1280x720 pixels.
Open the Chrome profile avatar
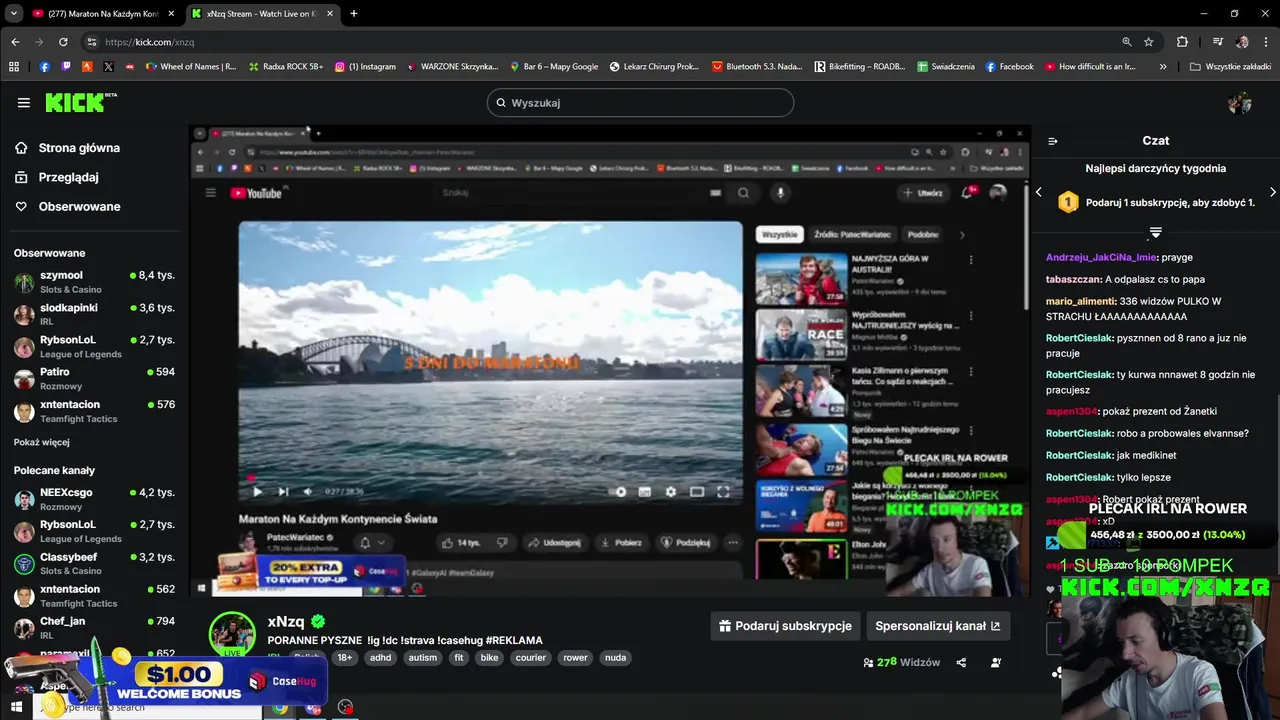1242,42
